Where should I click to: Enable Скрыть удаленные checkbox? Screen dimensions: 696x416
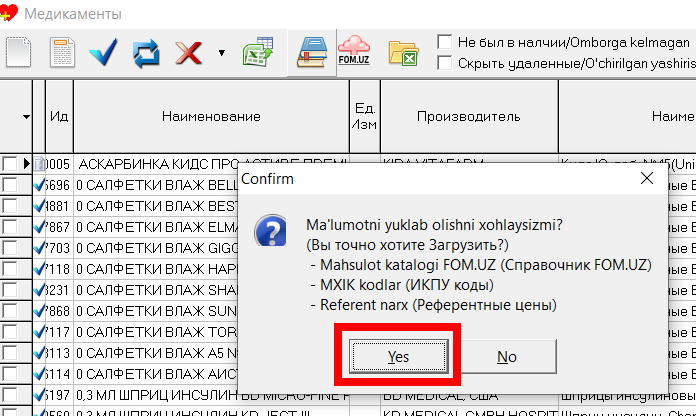pos(444,63)
